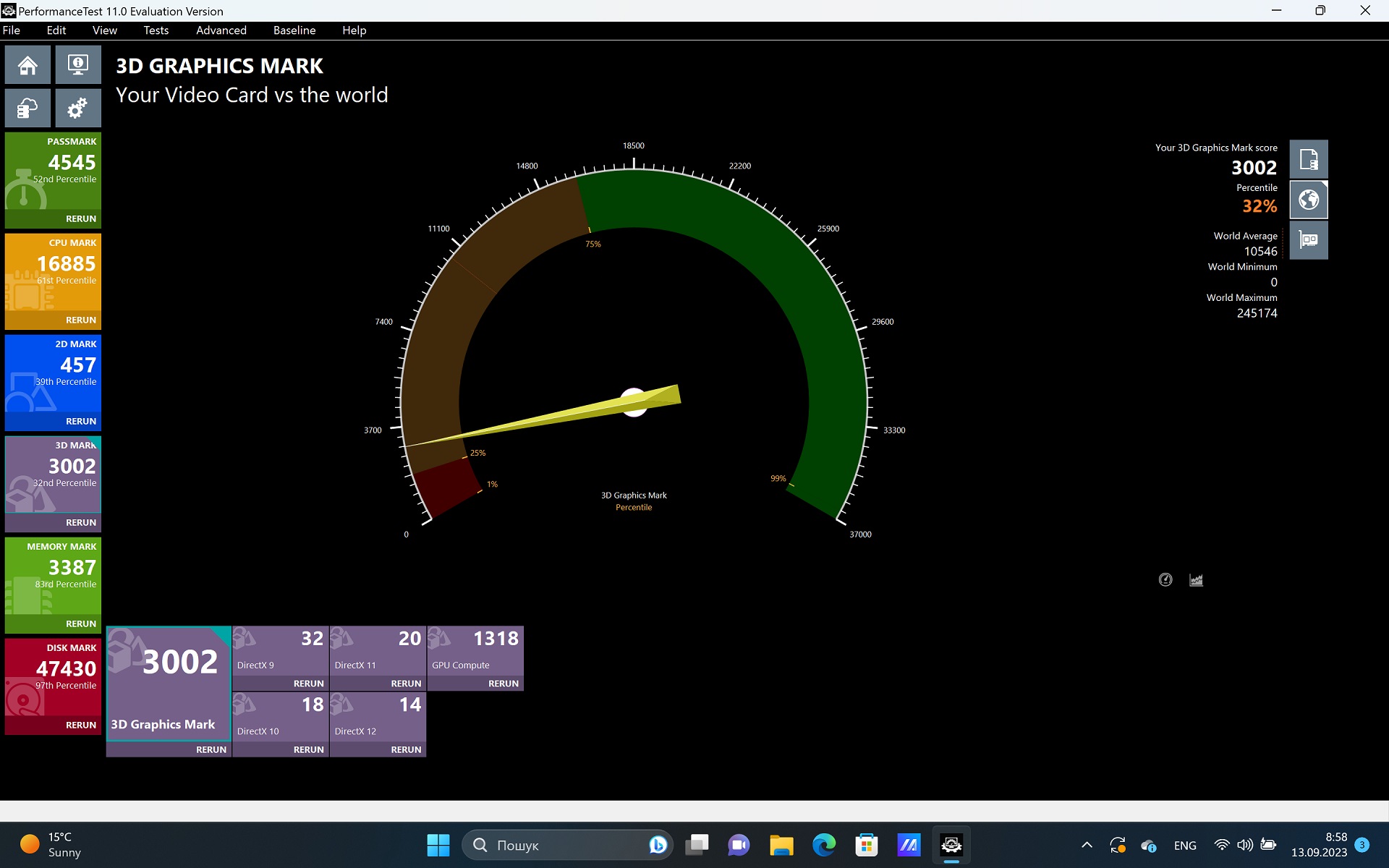
Task: Click the PerformanceTest taskbar icon
Action: click(951, 845)
